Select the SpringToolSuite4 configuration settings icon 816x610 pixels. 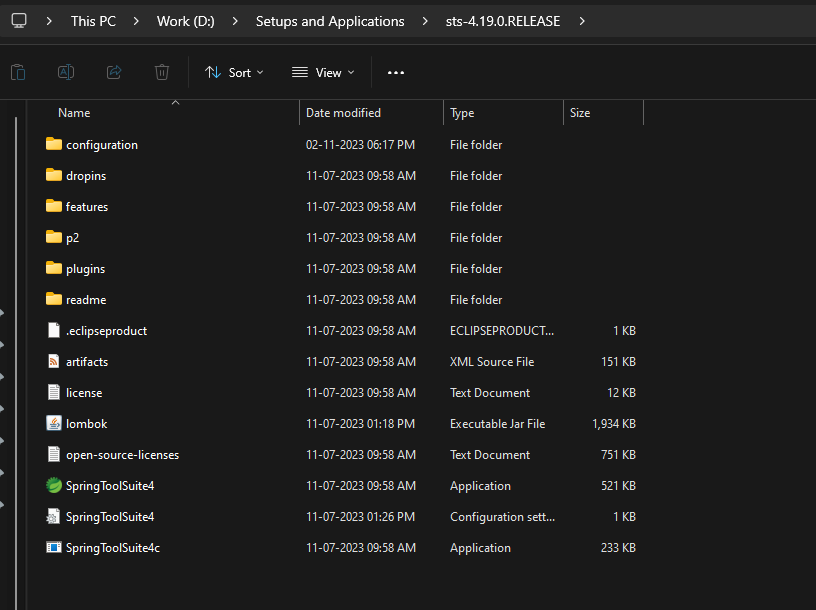click(x=54, y=517)
